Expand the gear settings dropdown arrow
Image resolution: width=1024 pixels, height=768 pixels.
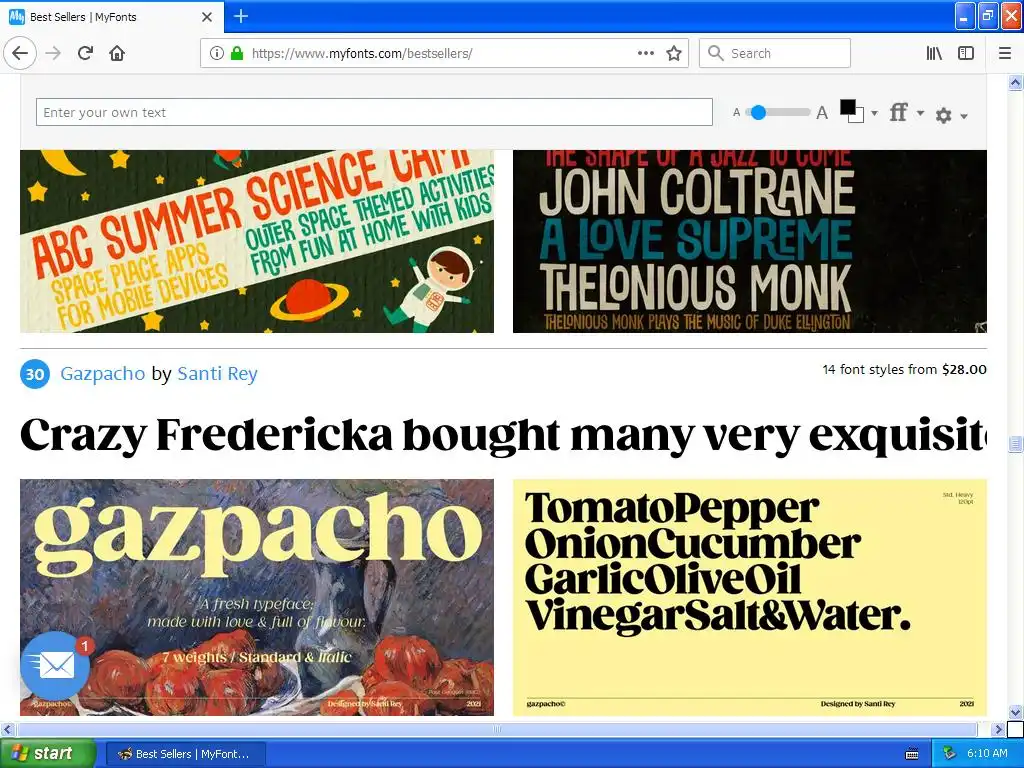tap(964, 116)
